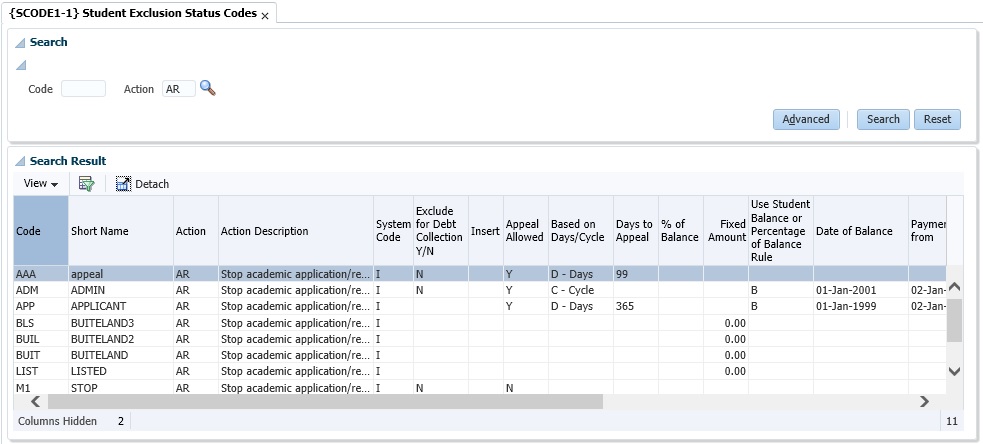Click the Short Name column header
Image resolution: width=983 pixels, height=444 pixels.
pos(121,231)
